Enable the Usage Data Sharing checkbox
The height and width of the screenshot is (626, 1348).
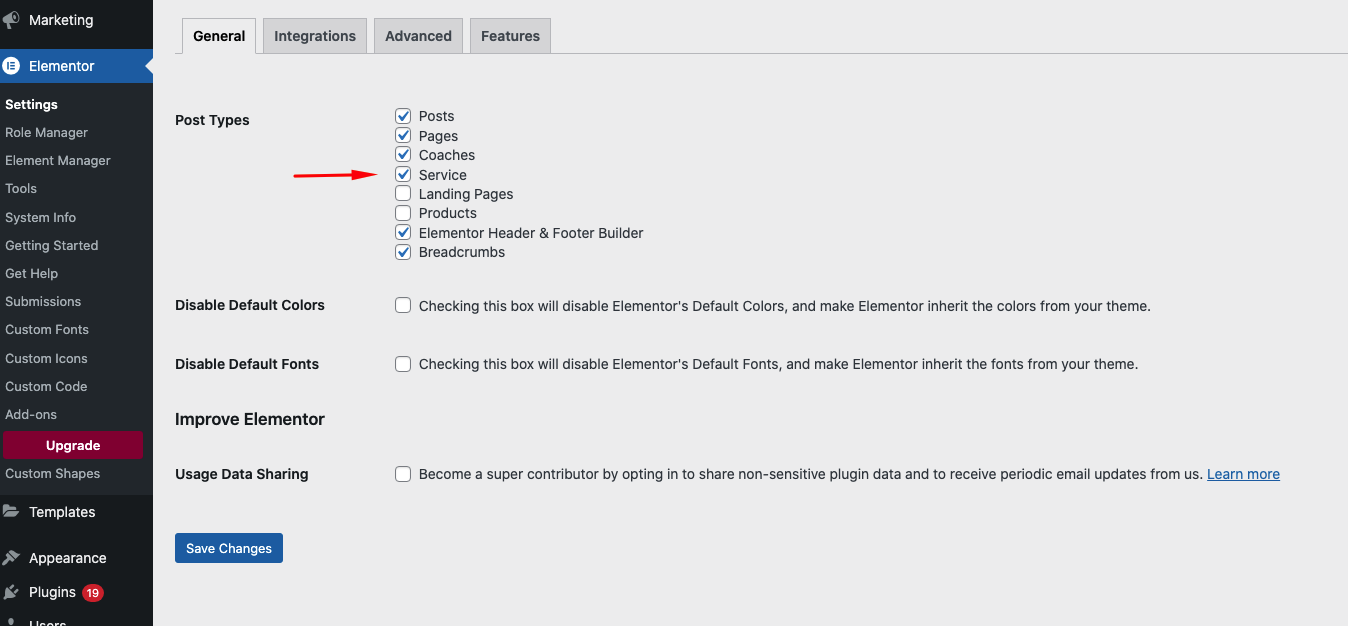(x=403, y=474)
